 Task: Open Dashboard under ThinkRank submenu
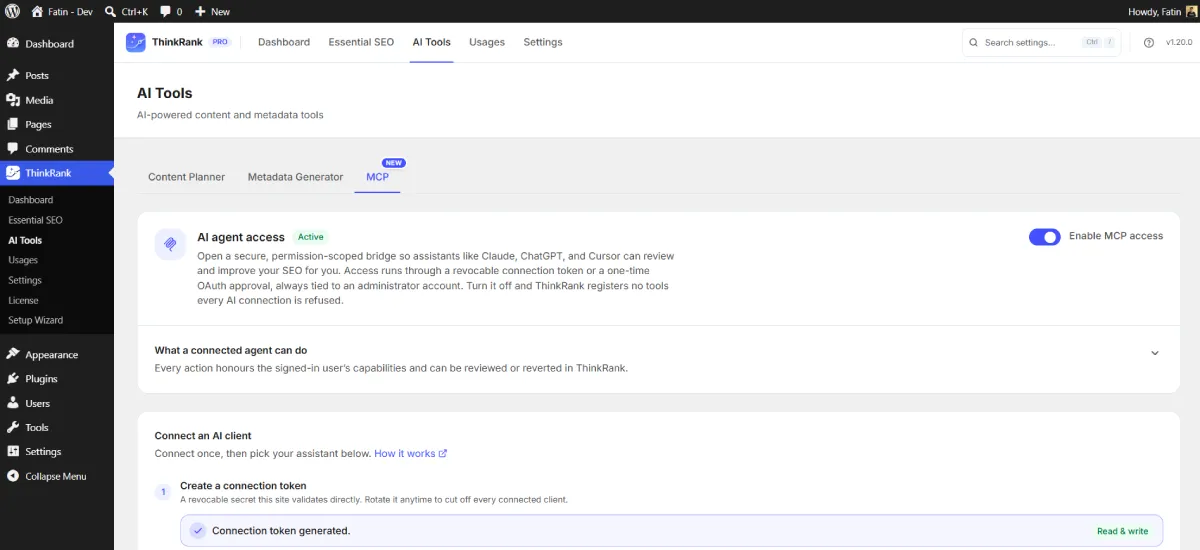[x=31, y=200]
